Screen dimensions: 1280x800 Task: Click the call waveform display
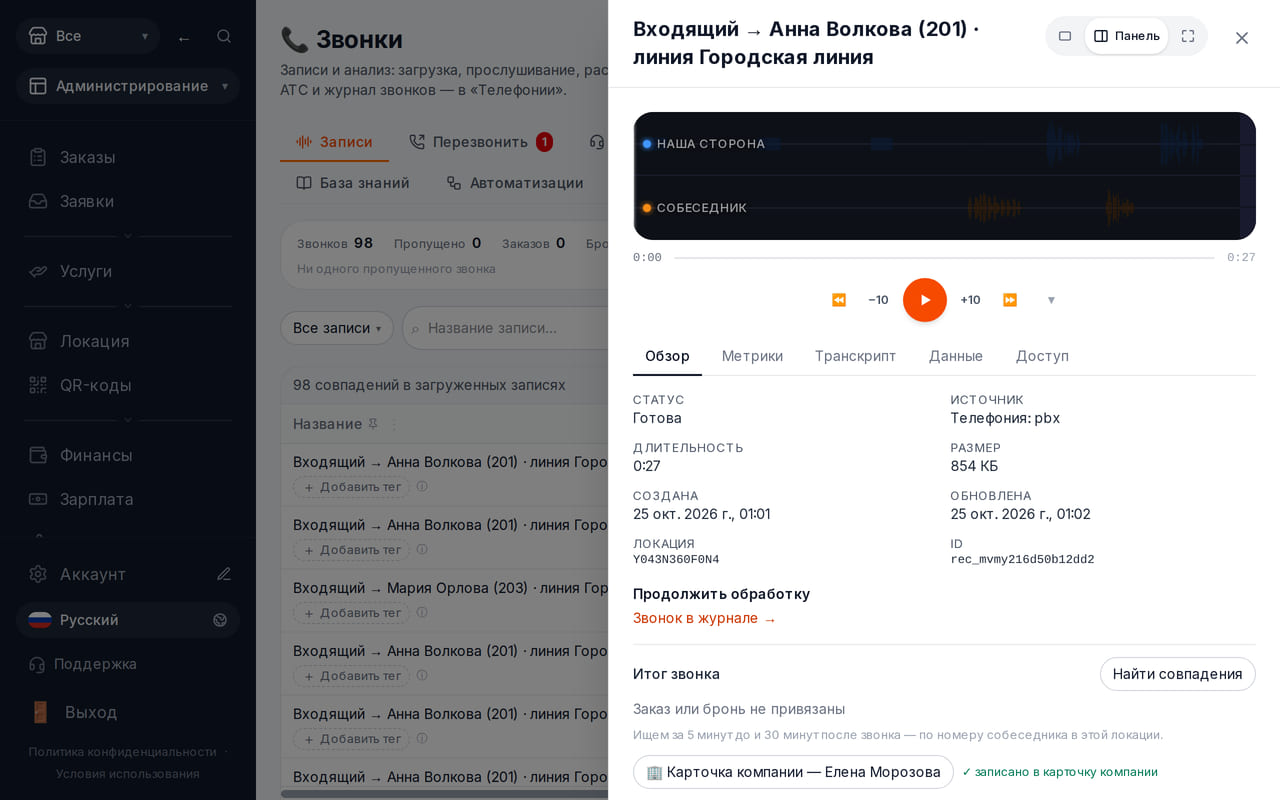[x=944, y=176]
